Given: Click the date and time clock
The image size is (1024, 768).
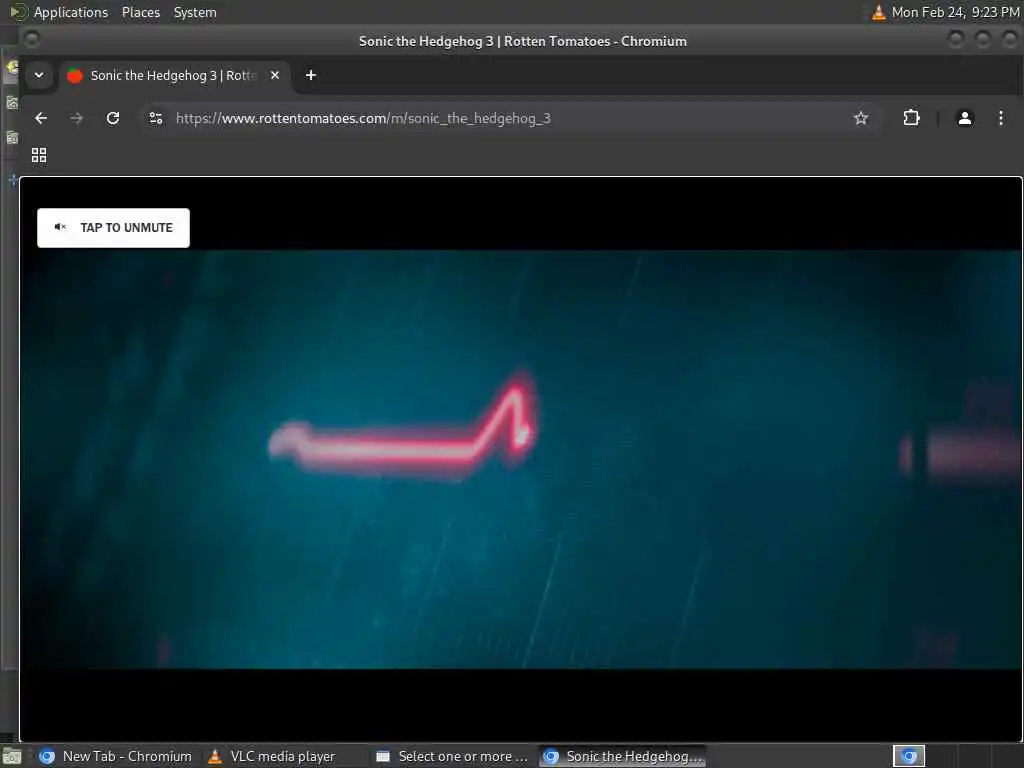Looking at the screenshot, I should click(x=955, y=12).
